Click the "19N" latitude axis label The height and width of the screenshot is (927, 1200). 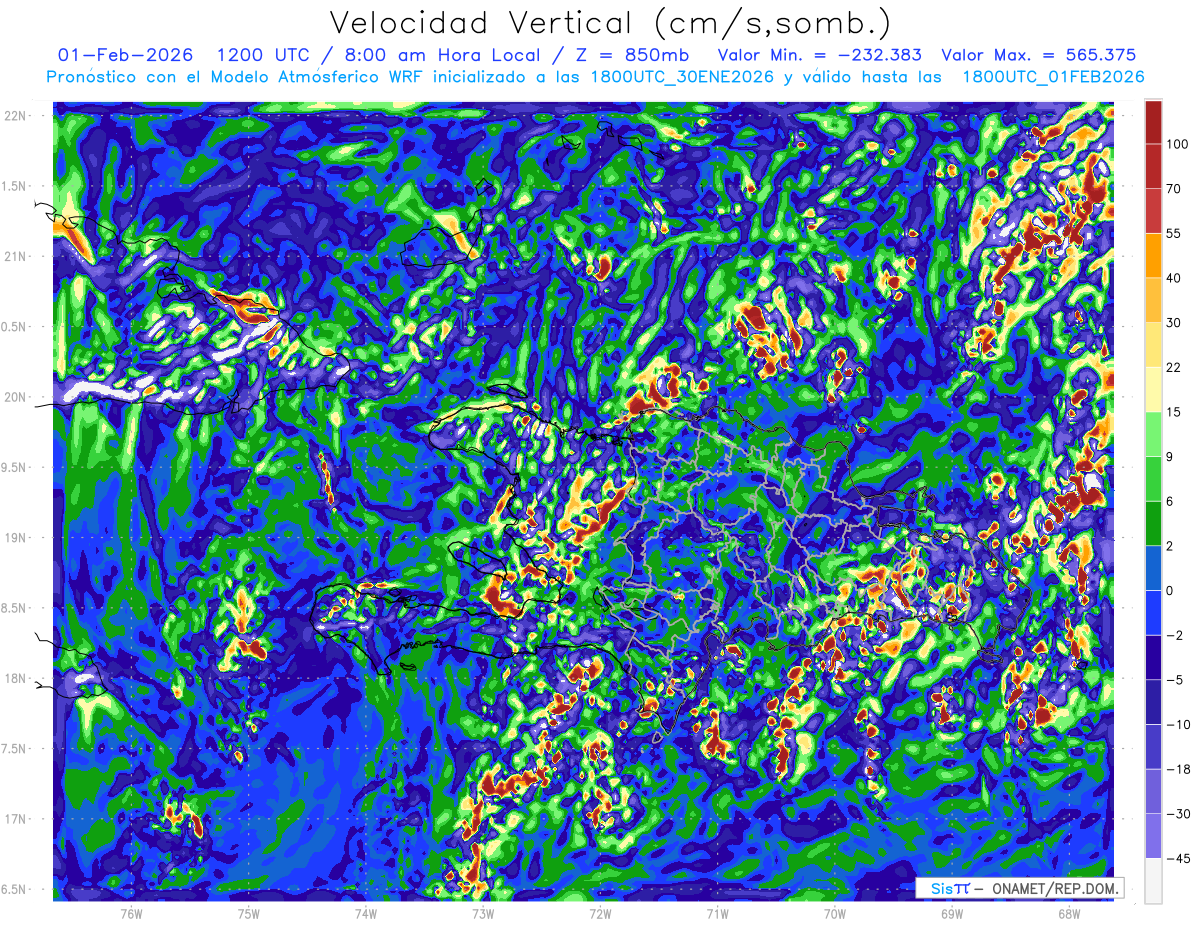pos(14,538)
